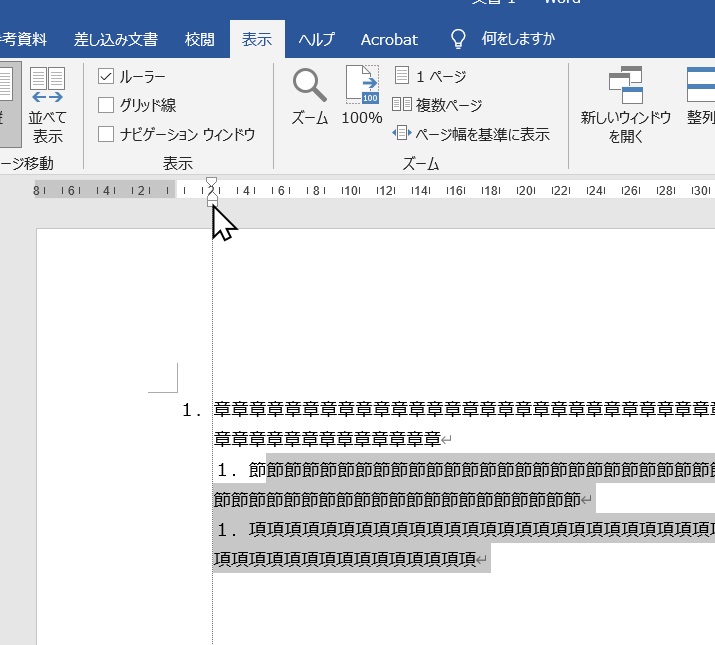Click the highlighted 項 line numbered 1

point(464,529)
